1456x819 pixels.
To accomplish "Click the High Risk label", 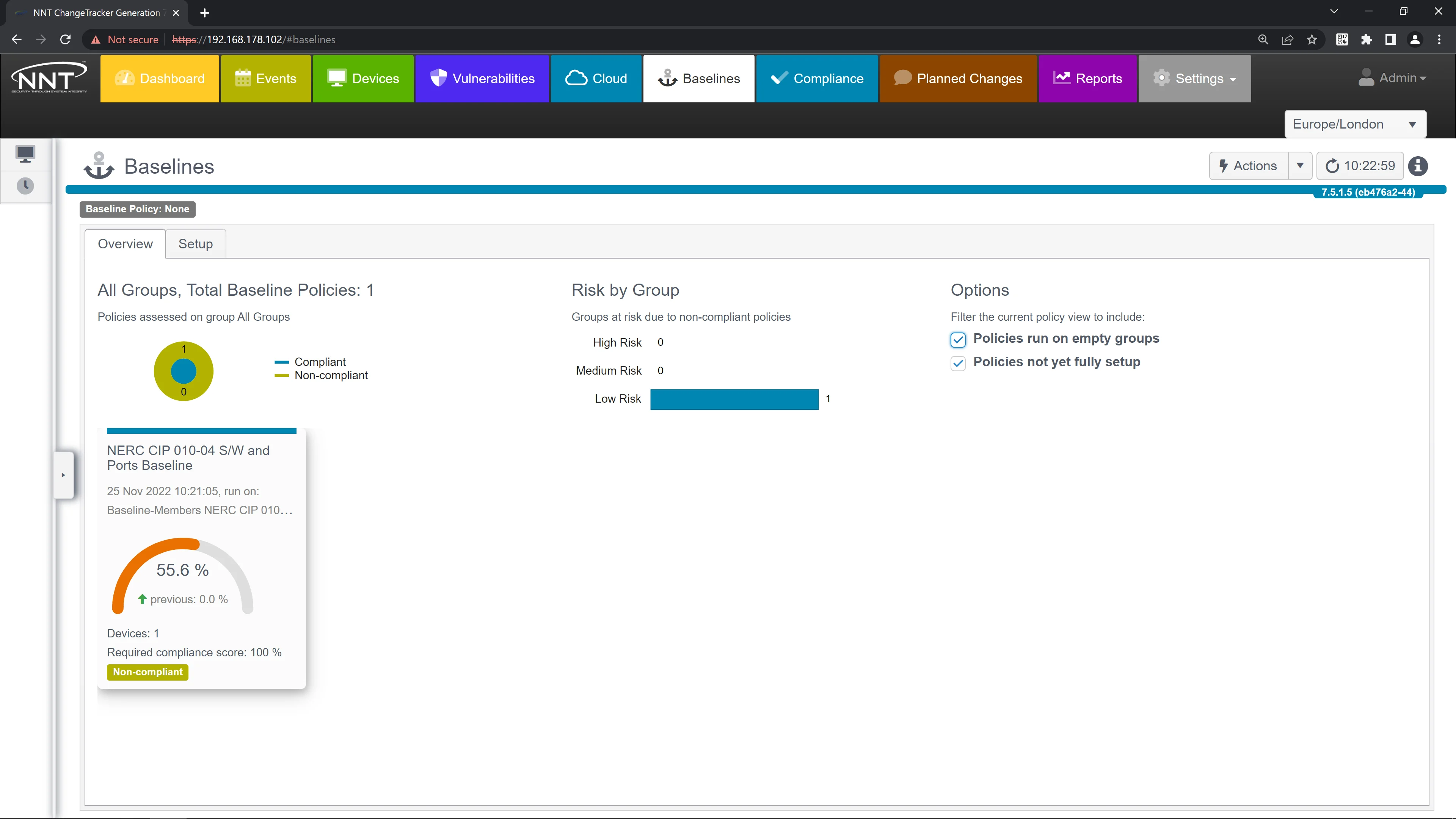I will tap(617, 342).
